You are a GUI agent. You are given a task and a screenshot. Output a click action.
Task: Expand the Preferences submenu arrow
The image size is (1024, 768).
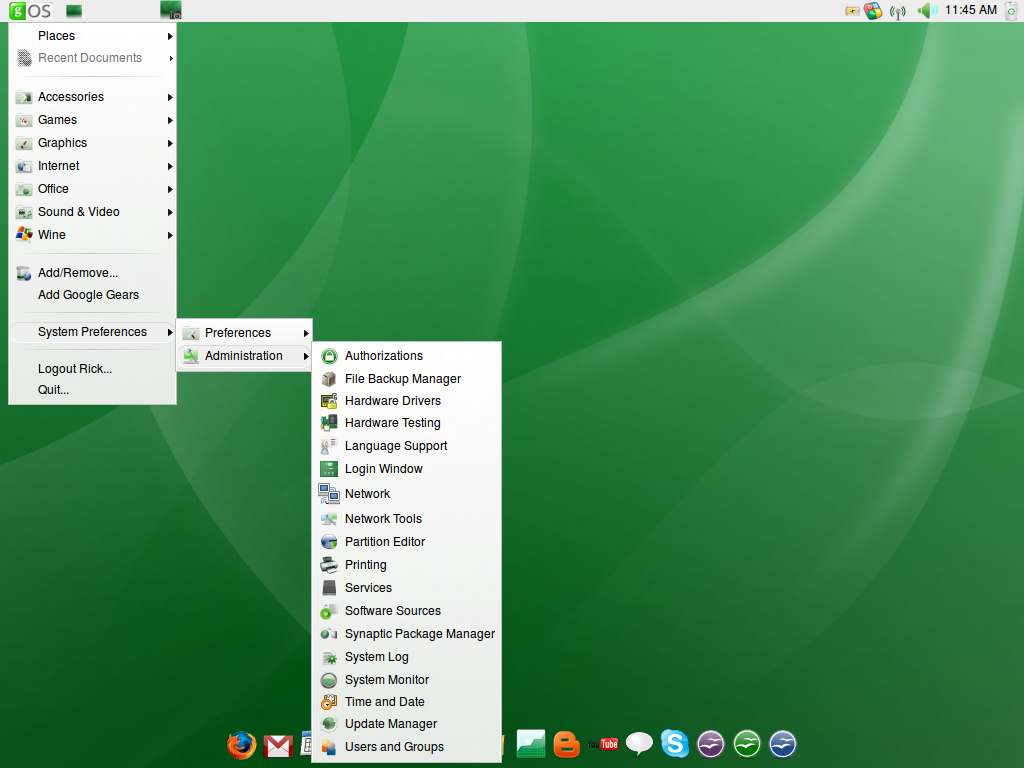pos(306,334)
